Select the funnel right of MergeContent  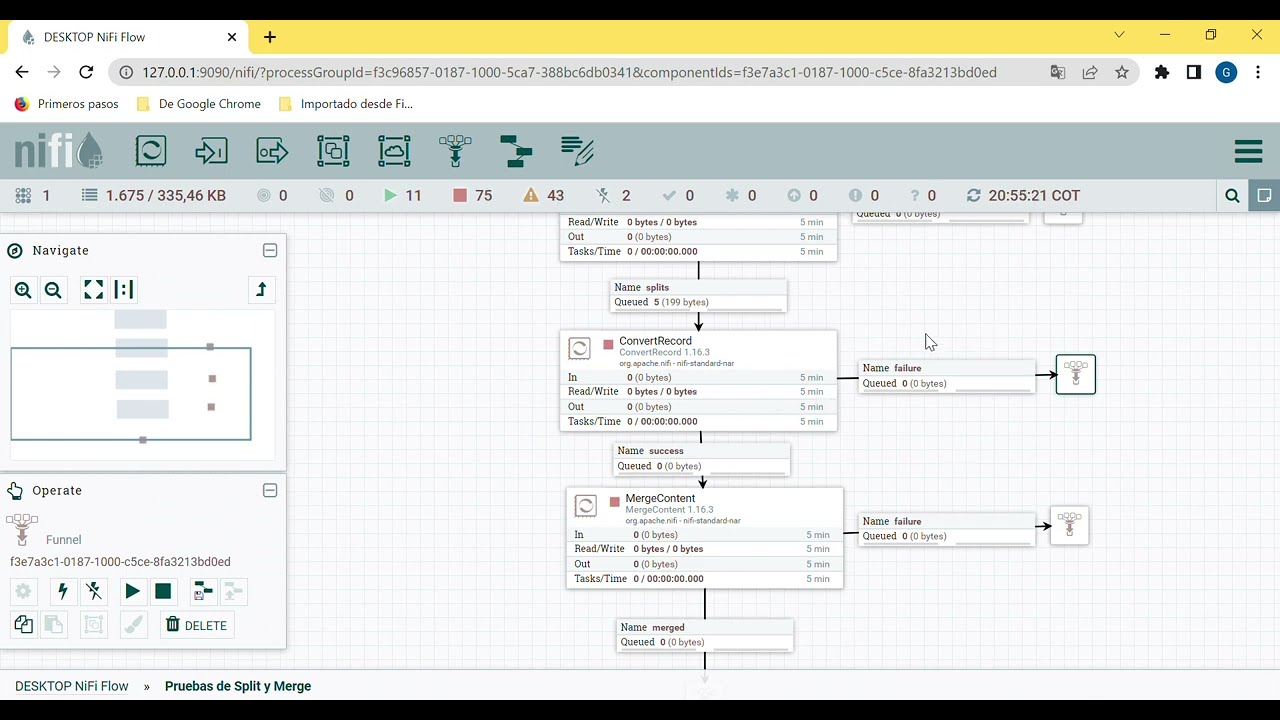[x=1070, y=526]
